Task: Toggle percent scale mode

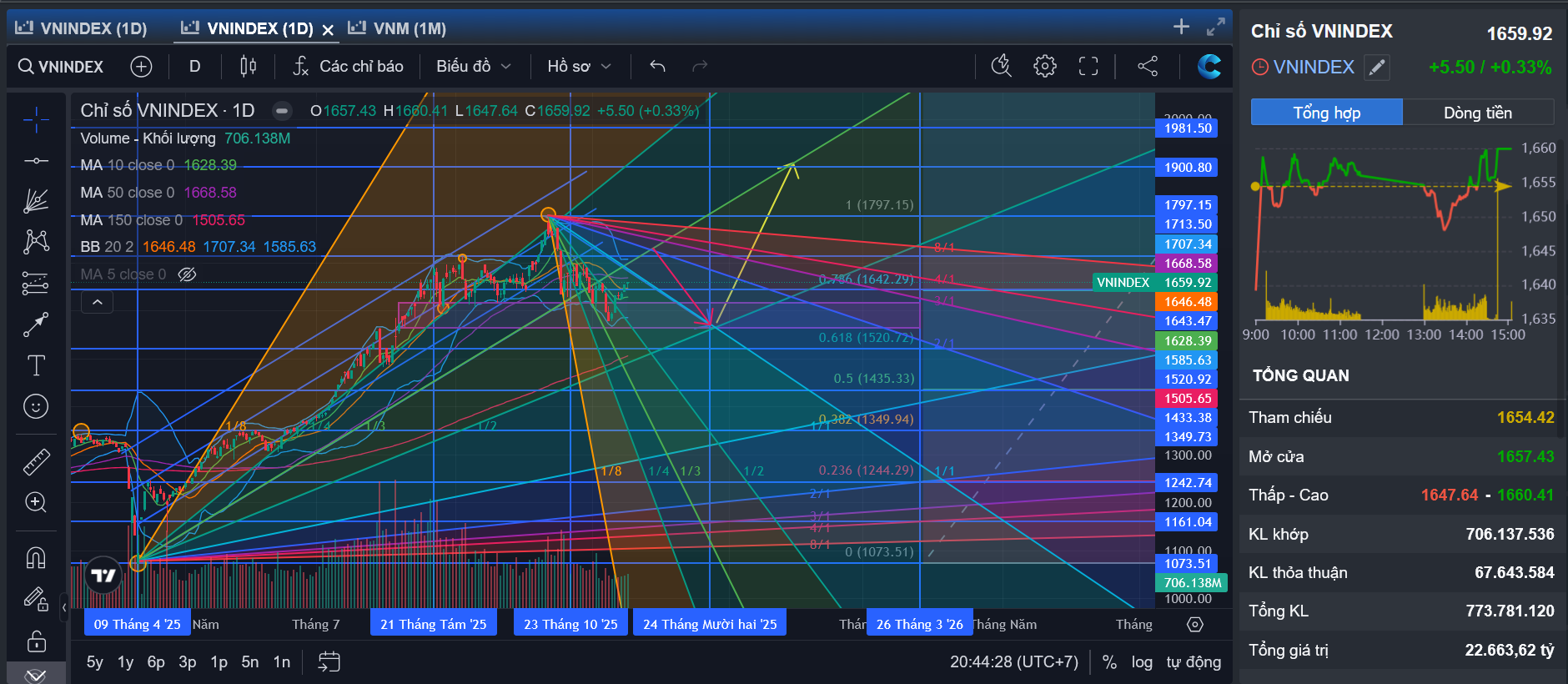Action: tap(1109, 662)
